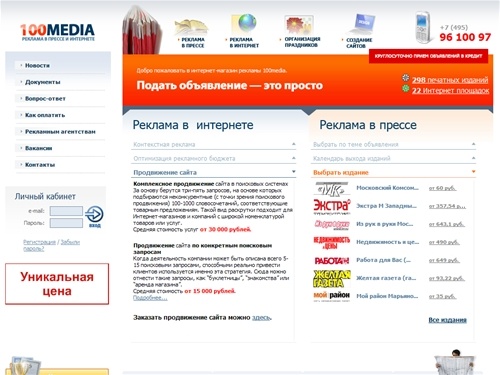Screen dimensions: 500x375
Task: Open price 'от 60 руб.' link
Action: coord(442,188)
